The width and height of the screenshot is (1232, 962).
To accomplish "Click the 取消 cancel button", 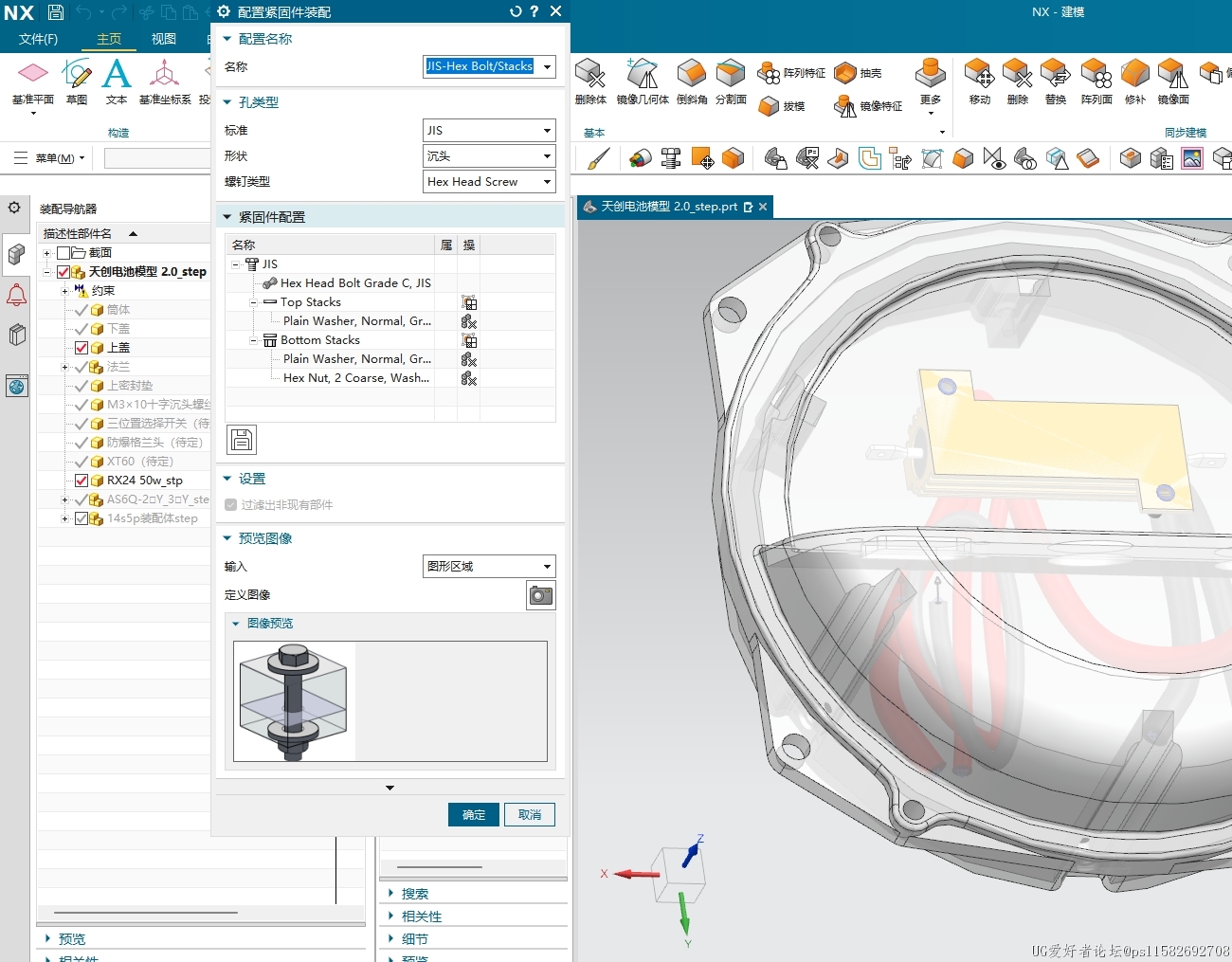I will 530,815.
